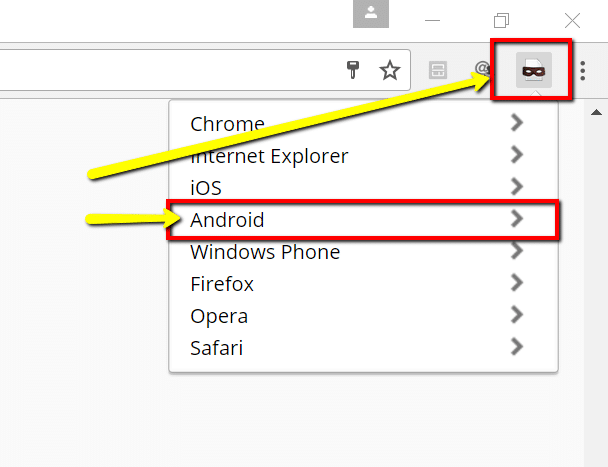This screenshot has height=467, width=608.
Task: Click the @ extension icon
Action: 482,69
